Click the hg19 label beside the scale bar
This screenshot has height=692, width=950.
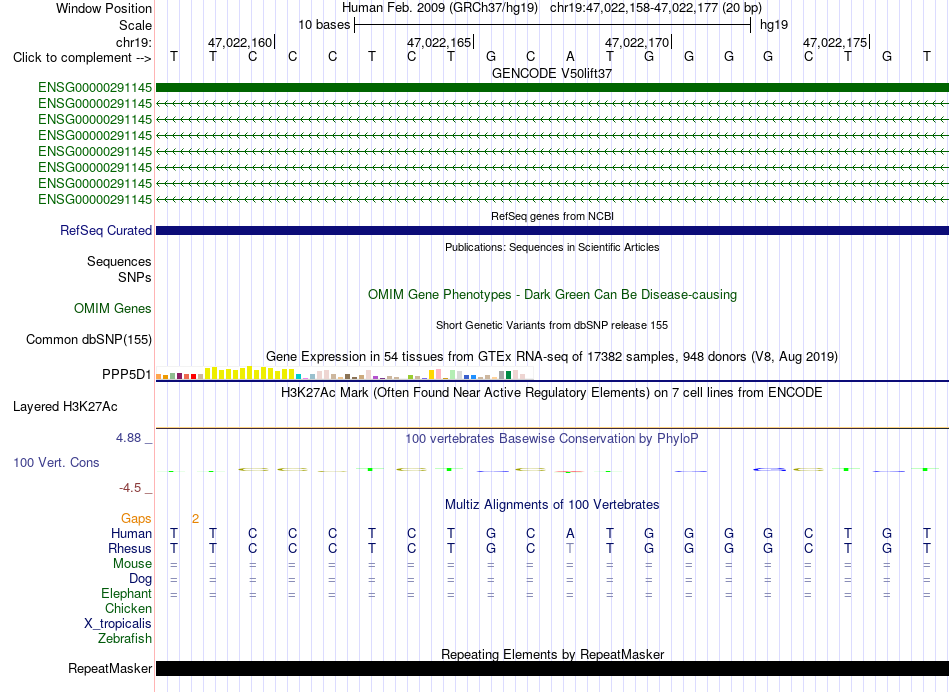click(774, 25)
